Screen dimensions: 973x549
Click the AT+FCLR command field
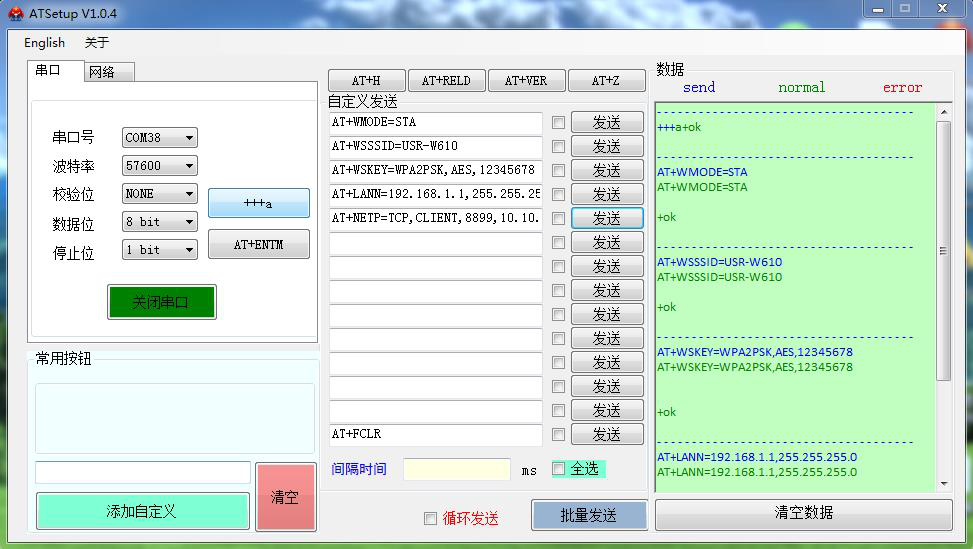point(436,434)
